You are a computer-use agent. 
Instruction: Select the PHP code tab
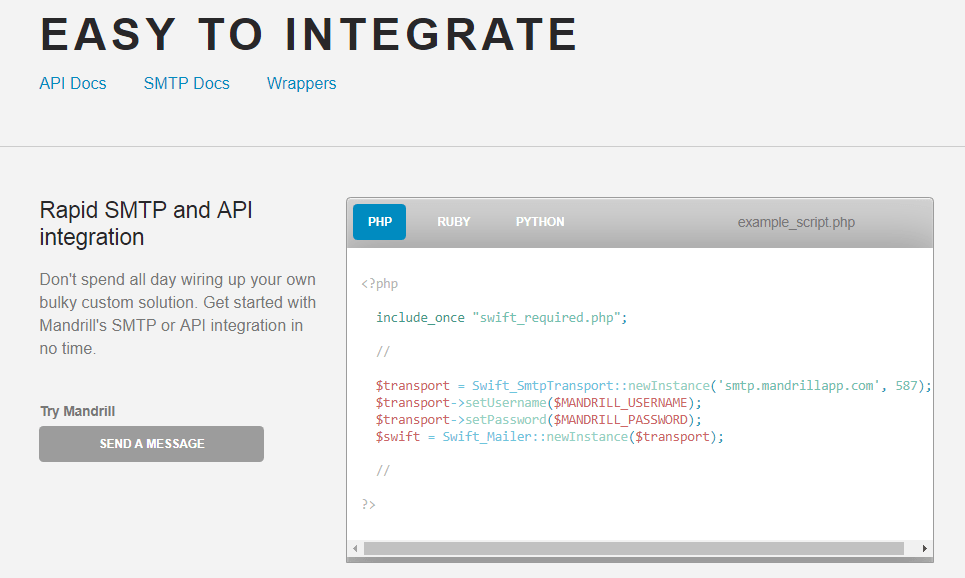pyautogui.click(x=380, y=222)
